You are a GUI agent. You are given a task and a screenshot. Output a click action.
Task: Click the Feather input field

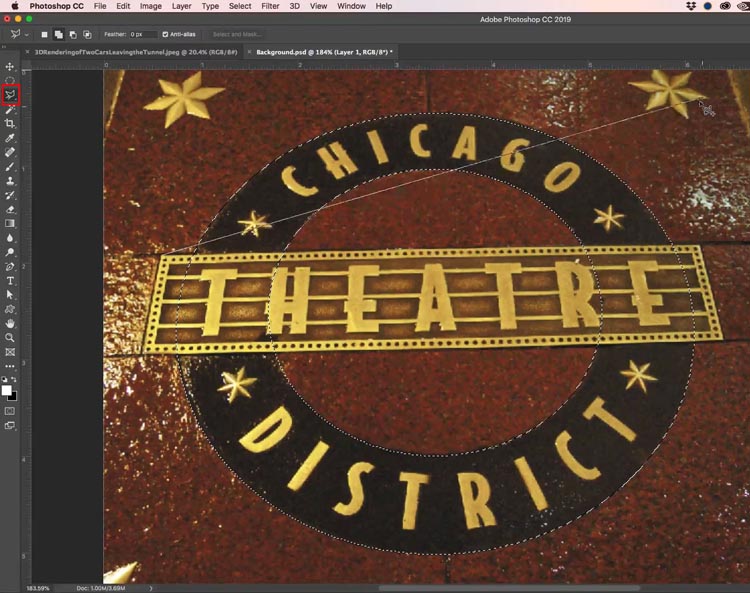click(x=143, y=35)
